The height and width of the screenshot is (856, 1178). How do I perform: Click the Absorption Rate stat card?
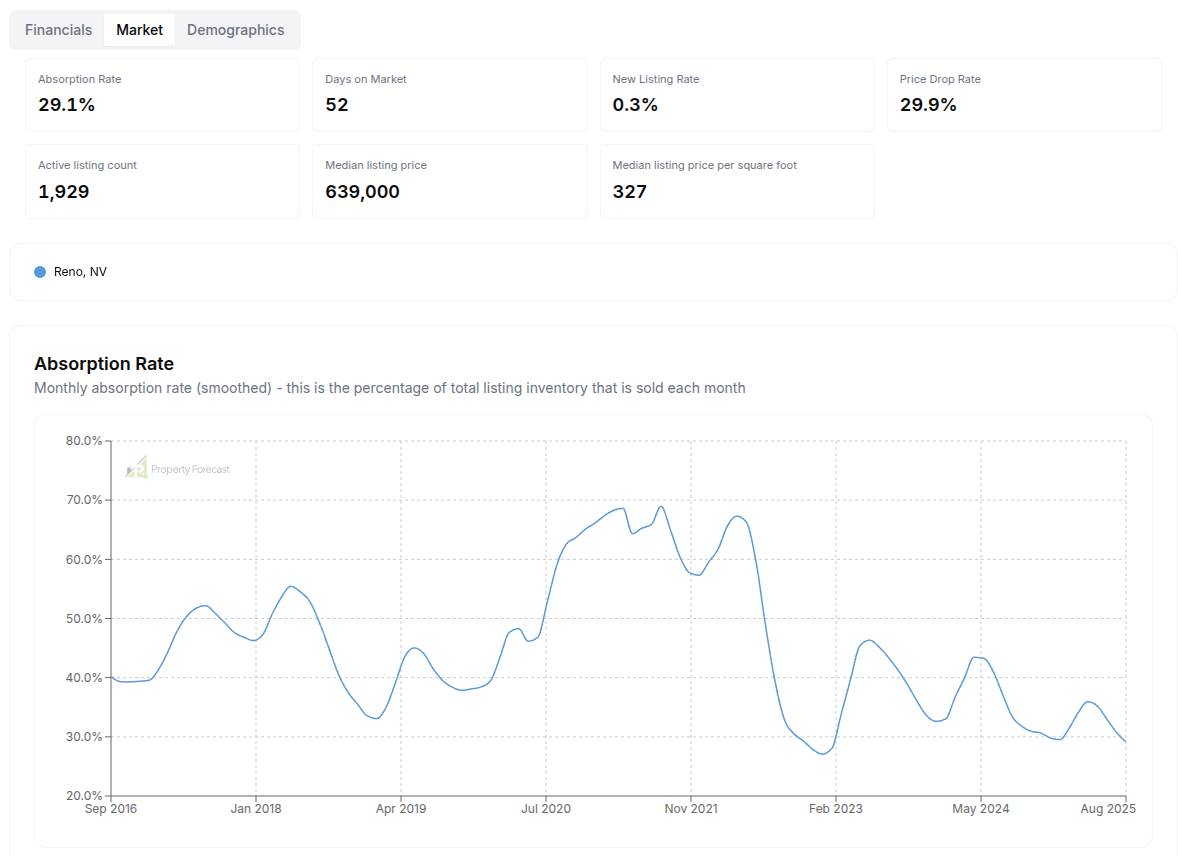162,94
